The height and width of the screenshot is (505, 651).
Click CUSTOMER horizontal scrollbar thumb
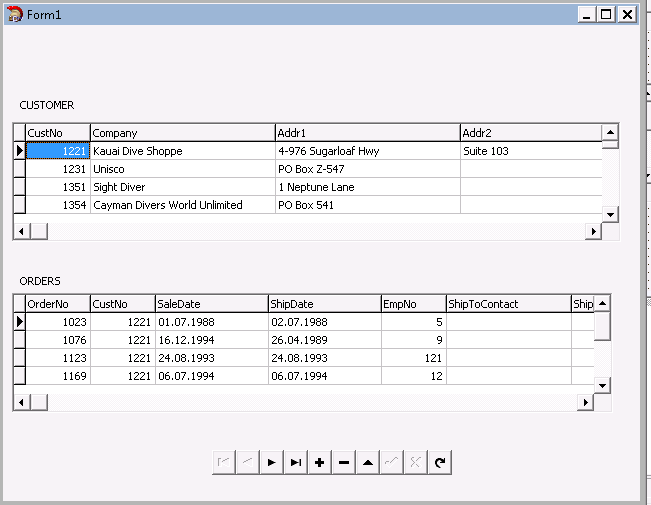[39, 231]
